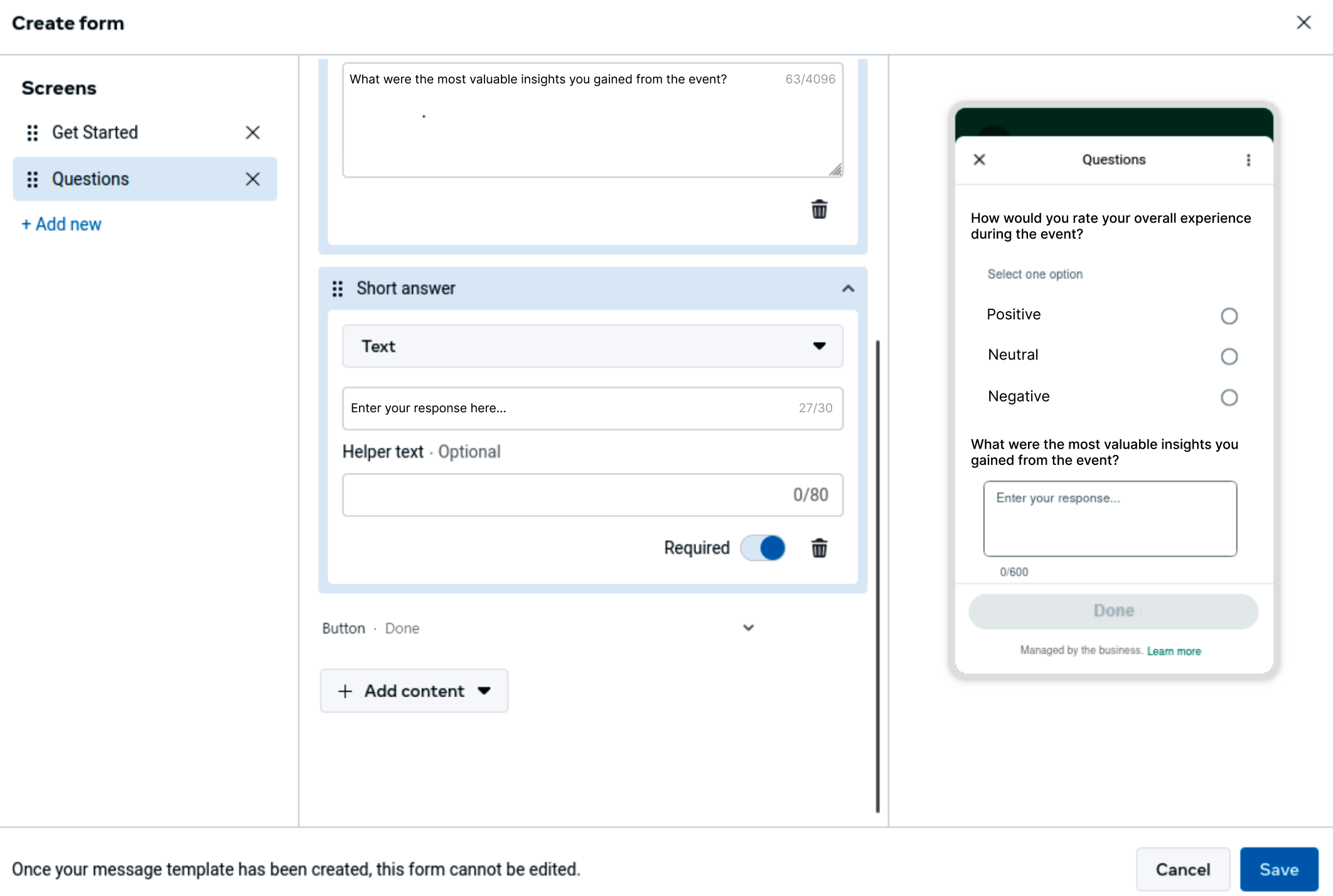1333x896 pixels.
Task: Remove the Get Started screen
Action: coord(252,132)
